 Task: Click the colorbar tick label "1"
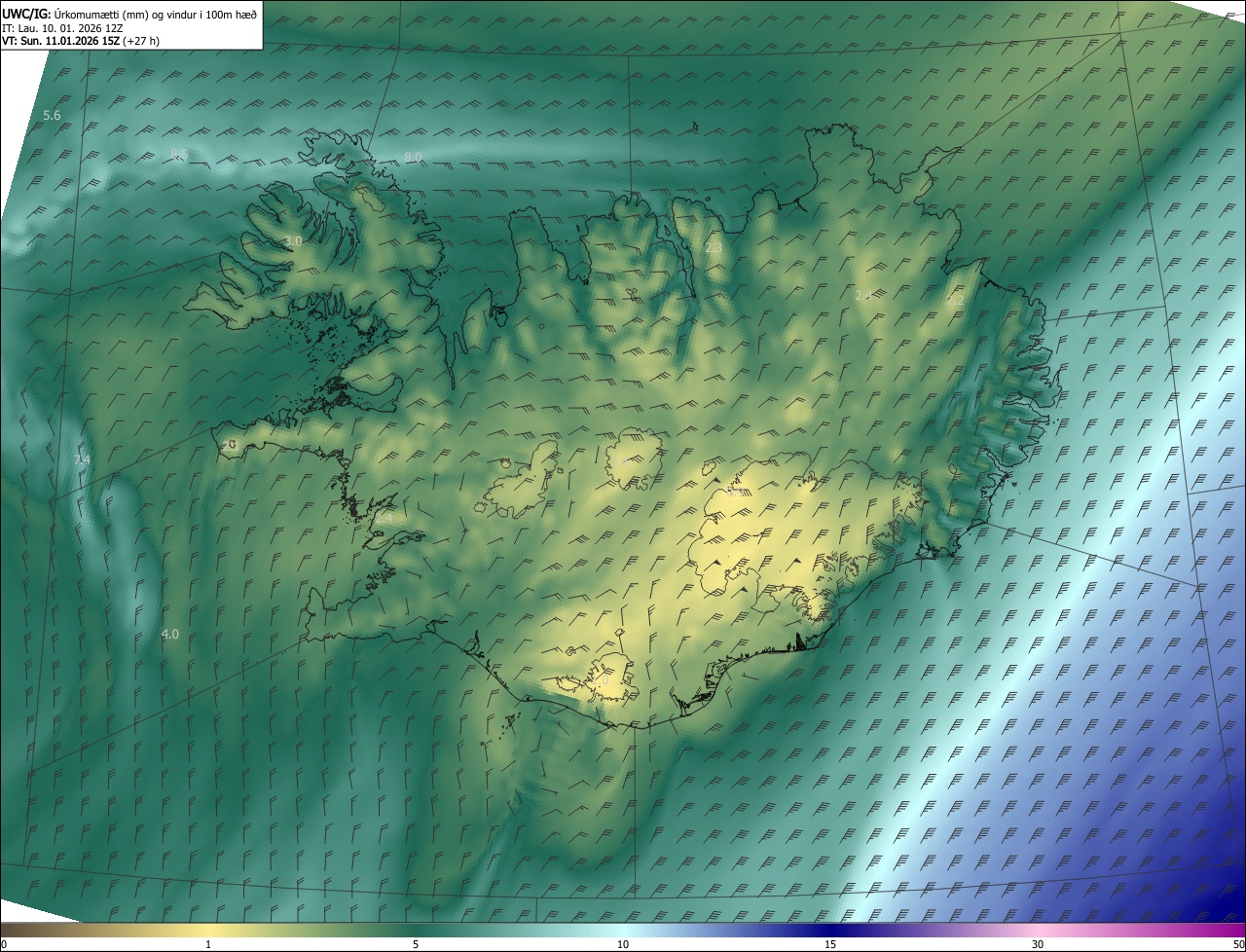click(x=208, y=944)
